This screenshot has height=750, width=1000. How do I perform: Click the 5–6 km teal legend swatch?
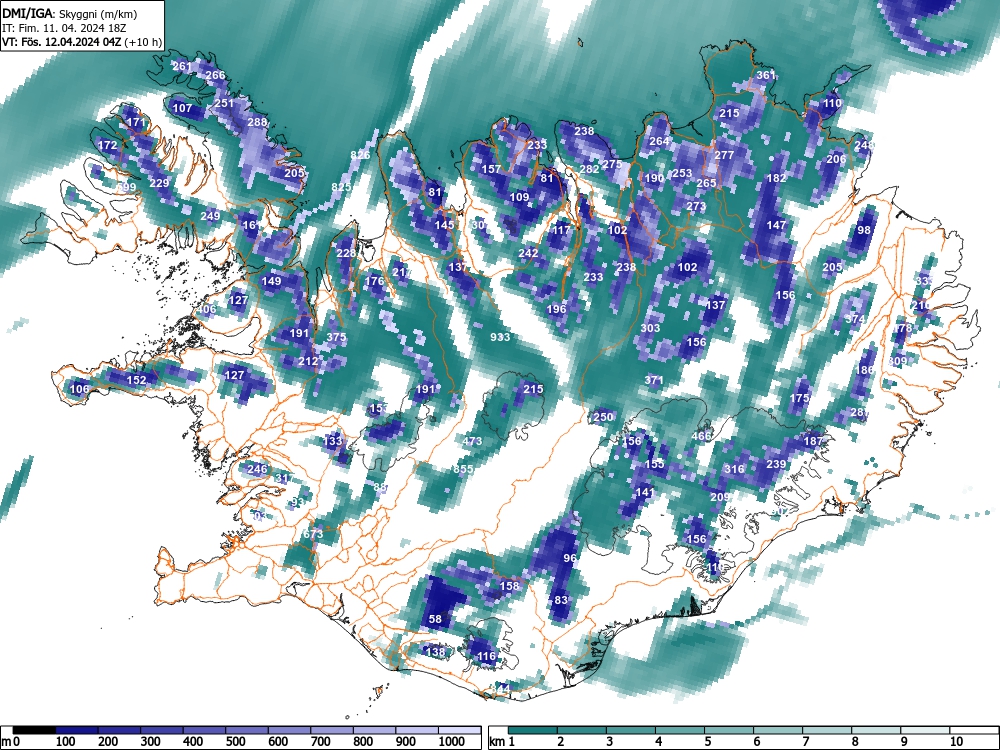[730, 730]
